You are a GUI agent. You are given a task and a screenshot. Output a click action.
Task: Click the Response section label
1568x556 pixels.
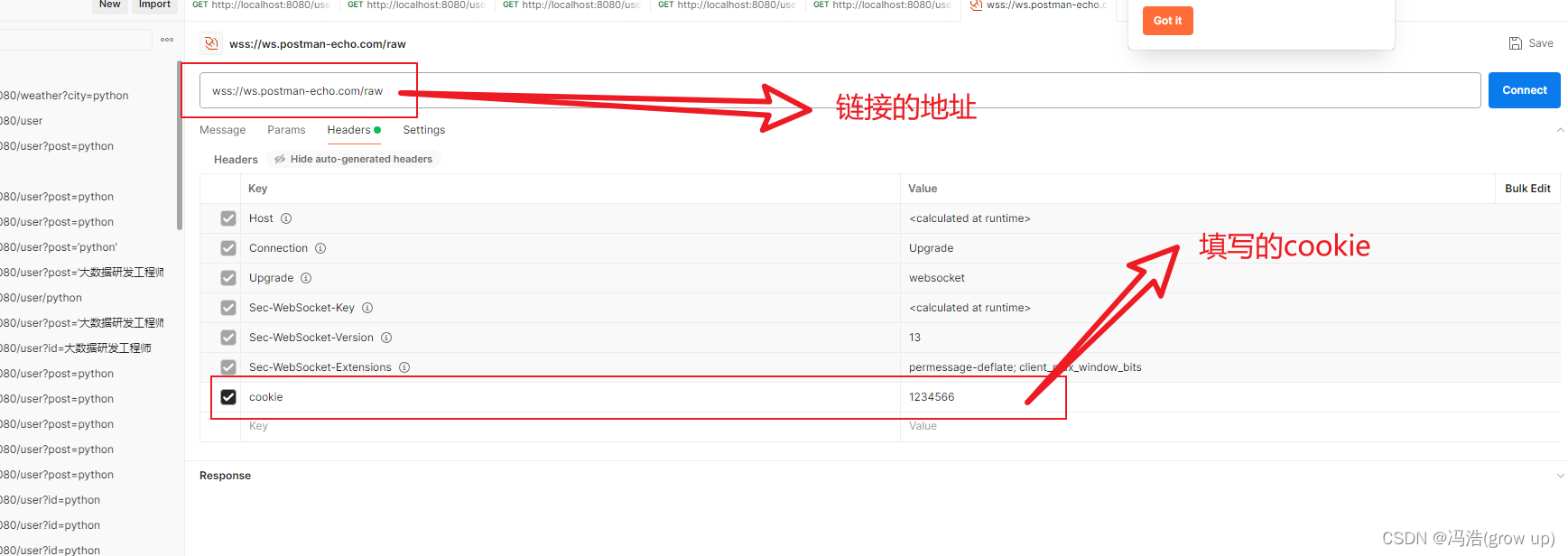click(225, 476)
